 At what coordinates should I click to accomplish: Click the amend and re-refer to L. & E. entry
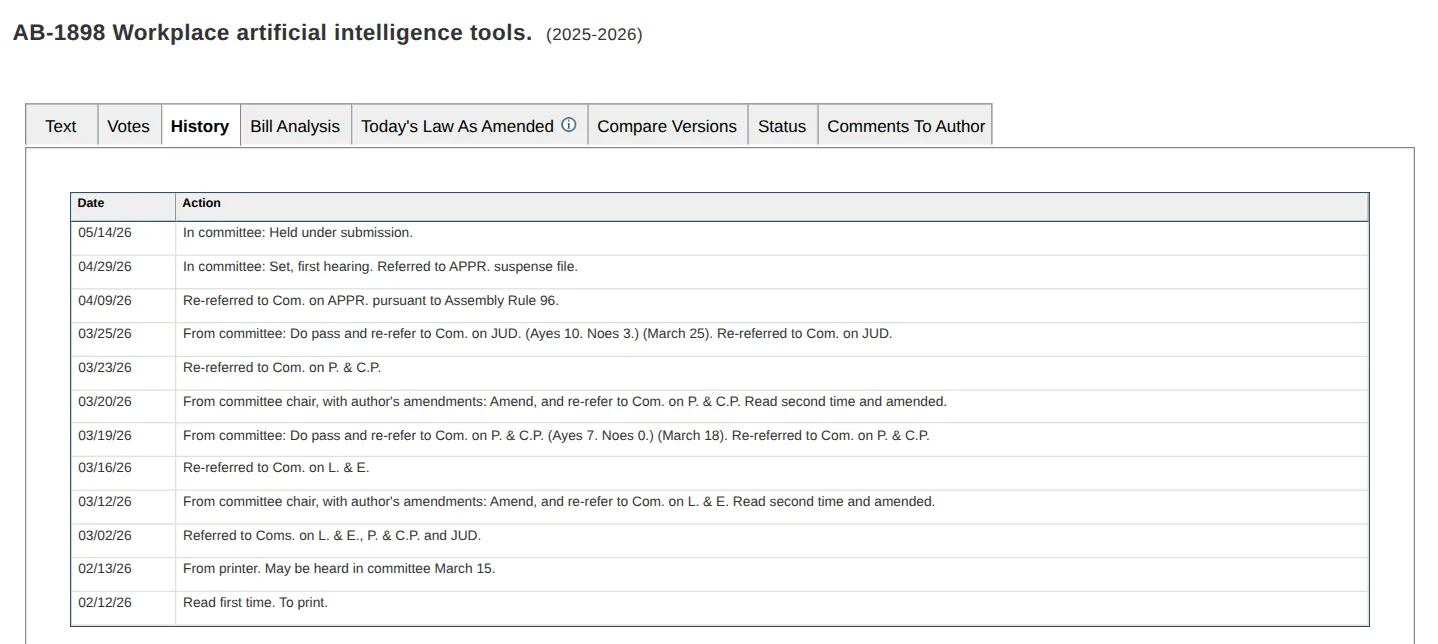point(559,501)
